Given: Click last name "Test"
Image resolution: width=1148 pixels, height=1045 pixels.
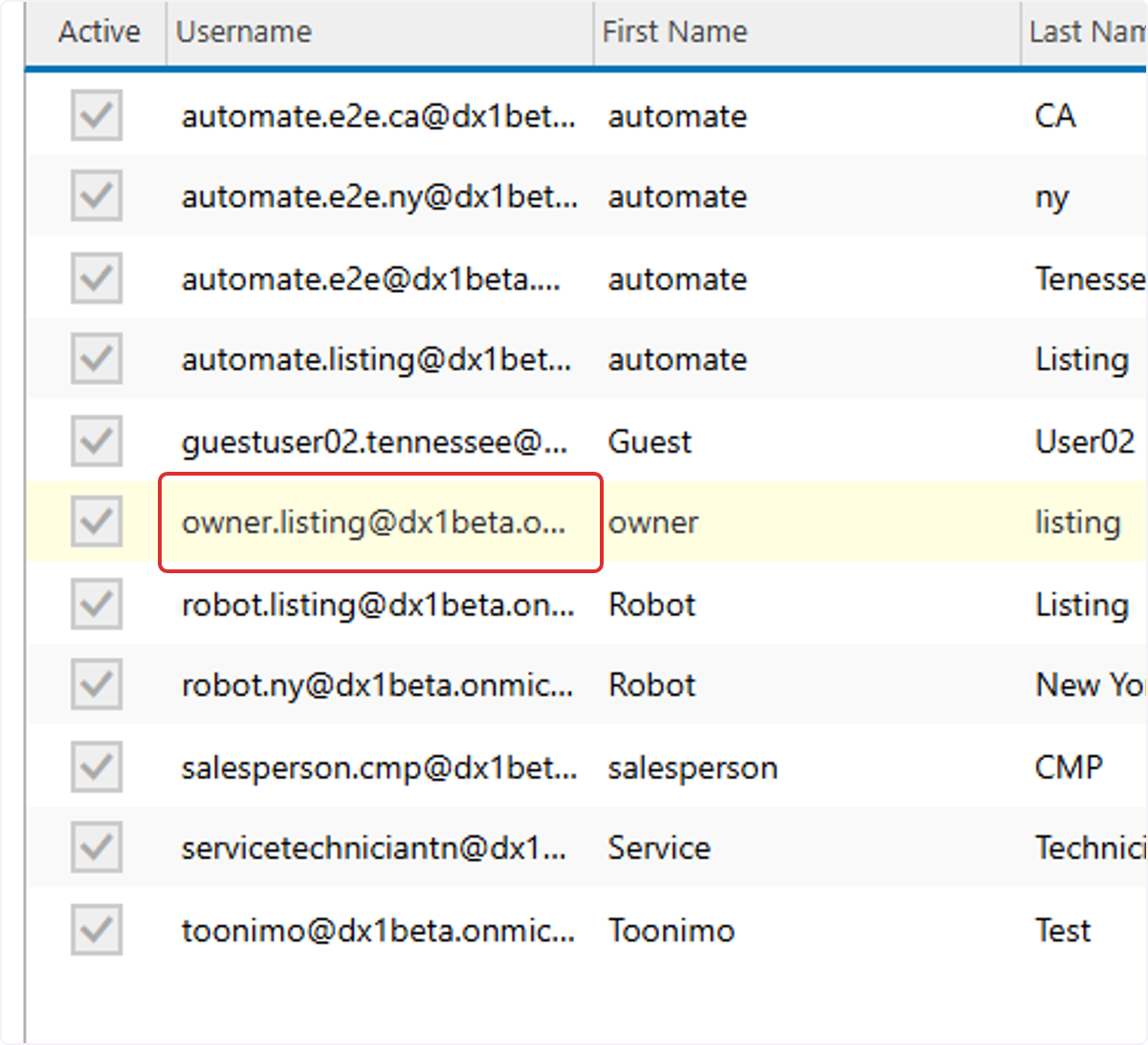Looking at the screenshot, I should coord(1063,930).
